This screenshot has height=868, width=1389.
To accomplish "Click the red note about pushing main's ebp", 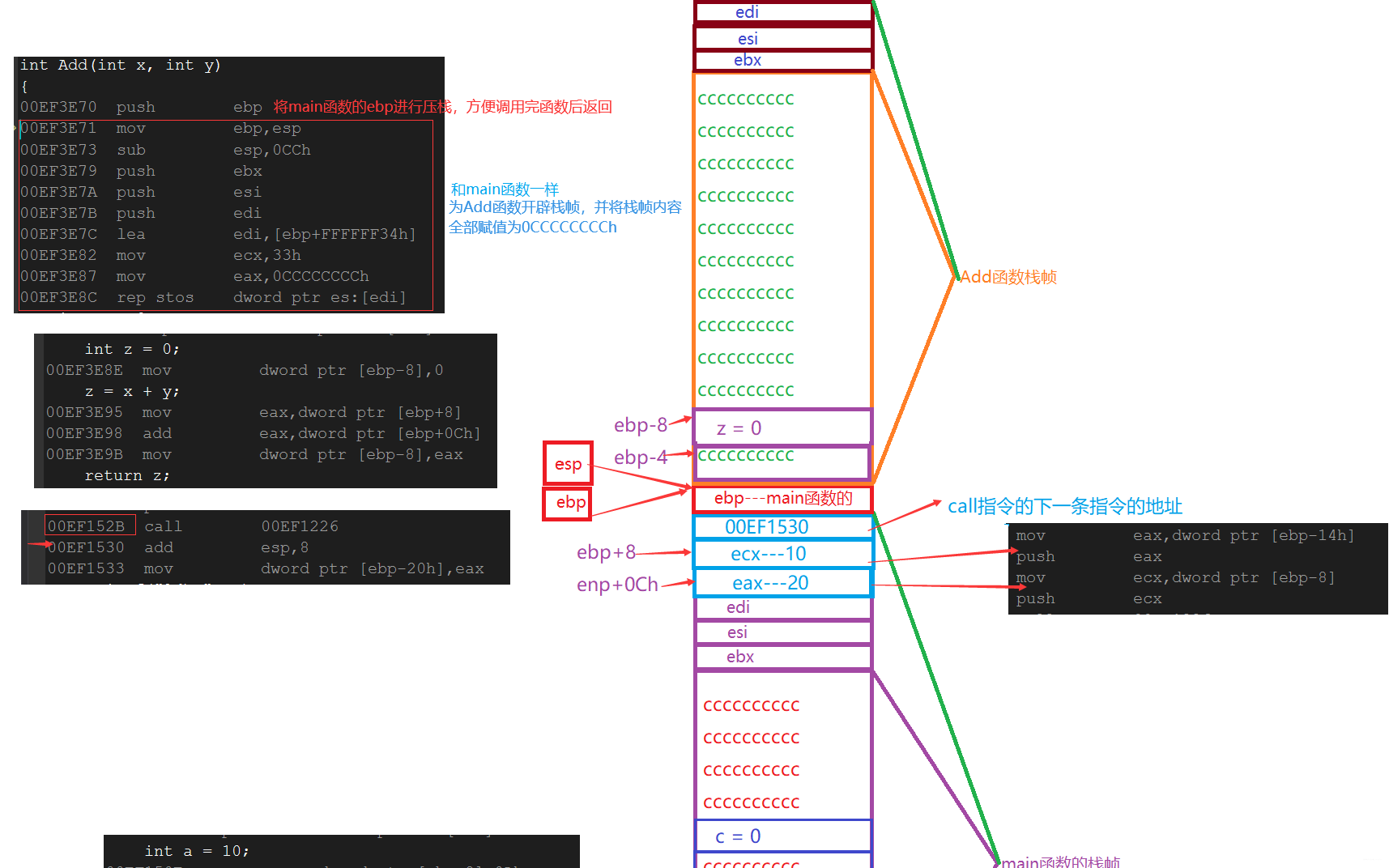I will coord(442,107).
